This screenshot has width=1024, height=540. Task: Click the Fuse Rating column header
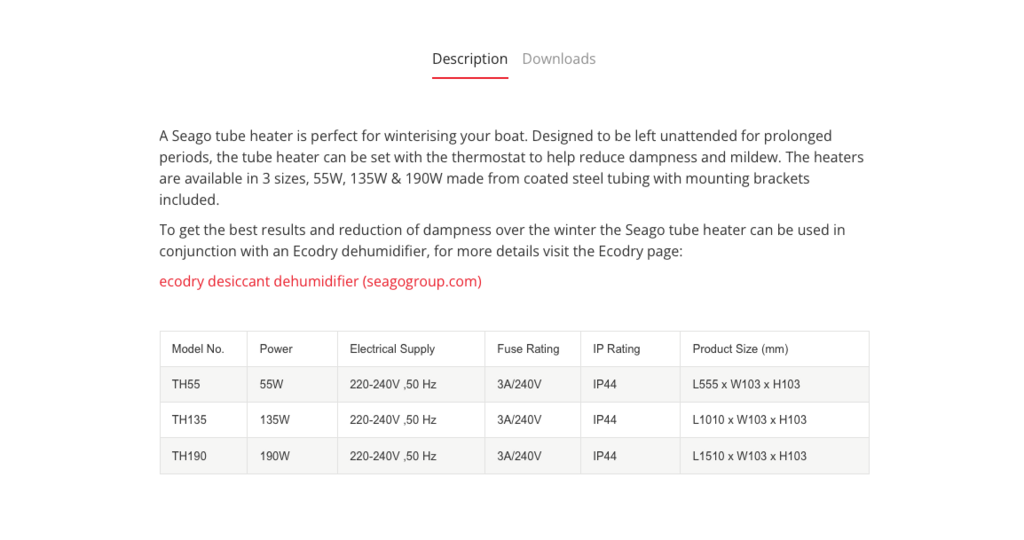click(533, 349)
